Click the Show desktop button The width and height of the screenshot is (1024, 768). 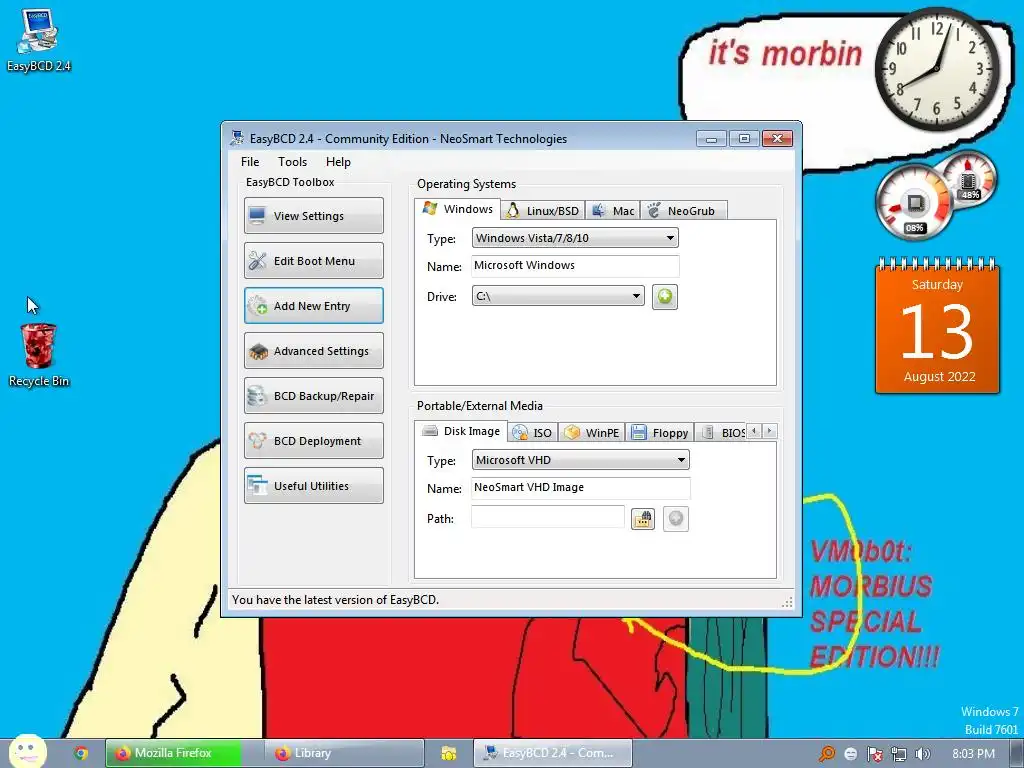coord(1016,754)
